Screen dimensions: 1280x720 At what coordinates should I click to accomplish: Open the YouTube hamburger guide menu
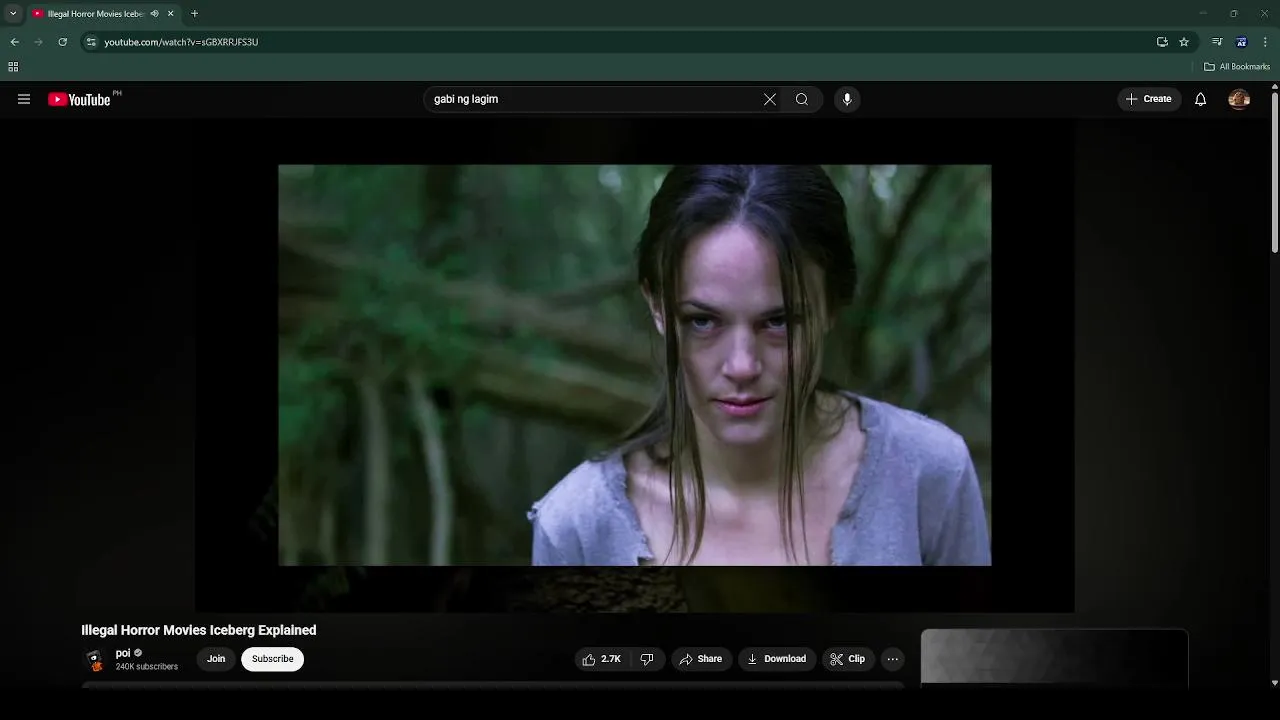click(24, 99)
